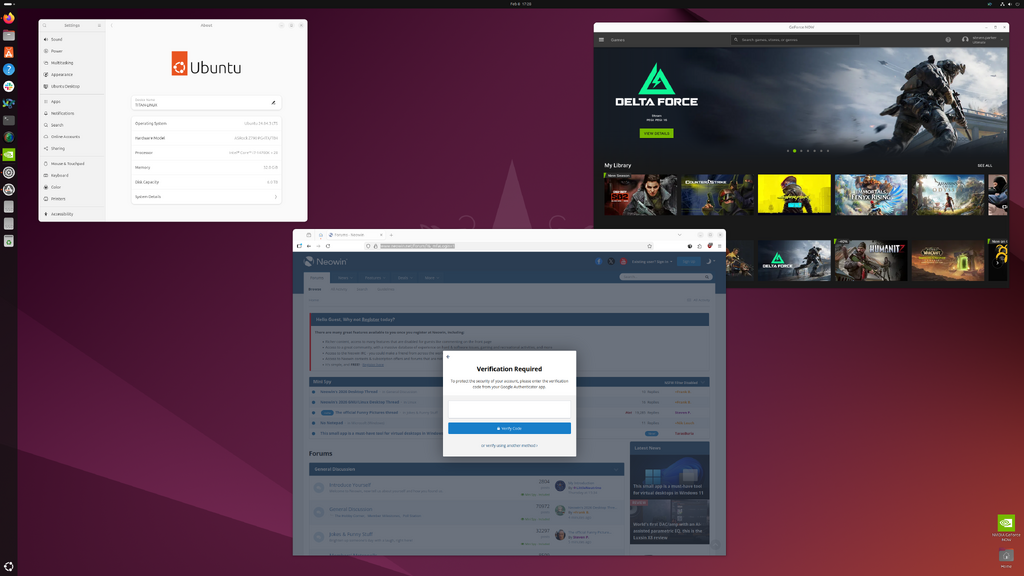1024x576 pixels.
Task: Open Counter-Strike thumbnail in My Library
Action: (x=718, y=195)
